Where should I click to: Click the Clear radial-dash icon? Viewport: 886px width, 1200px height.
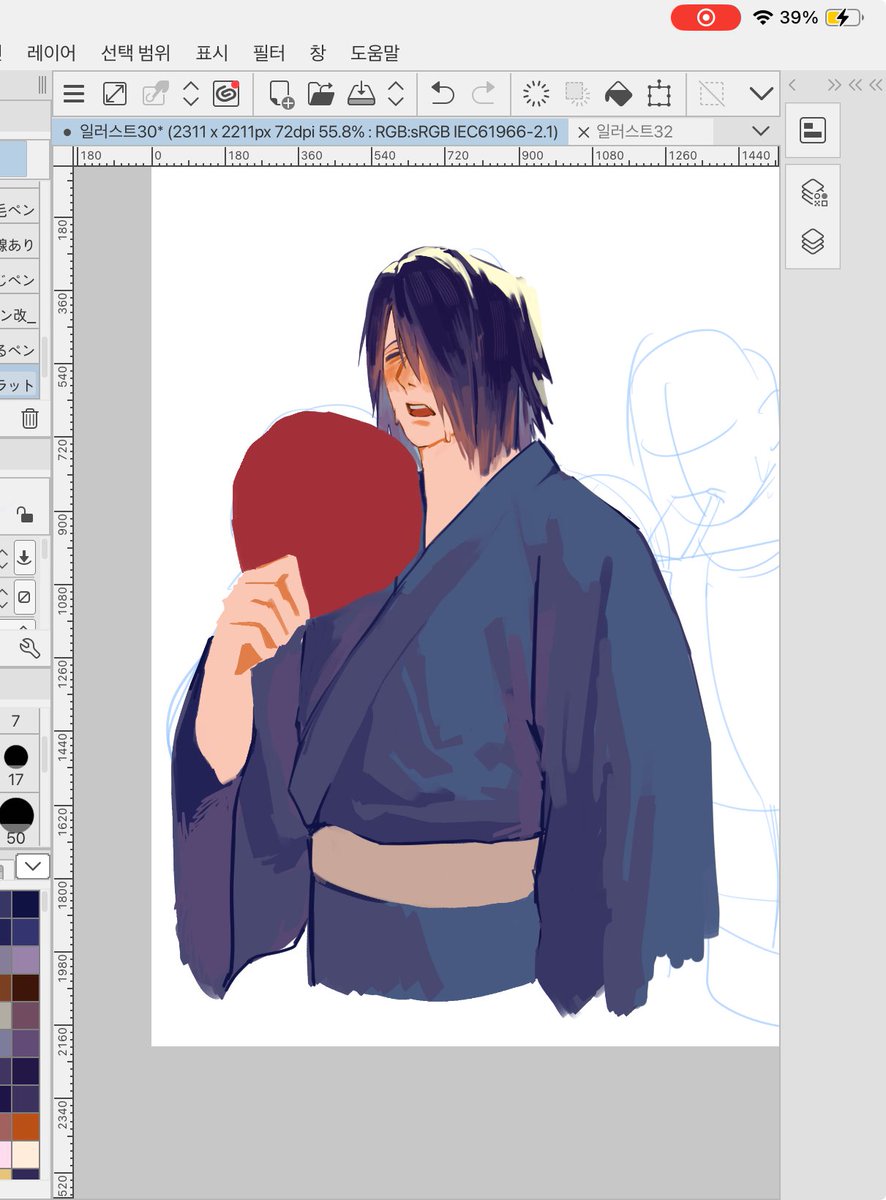(x=537, y=94)
